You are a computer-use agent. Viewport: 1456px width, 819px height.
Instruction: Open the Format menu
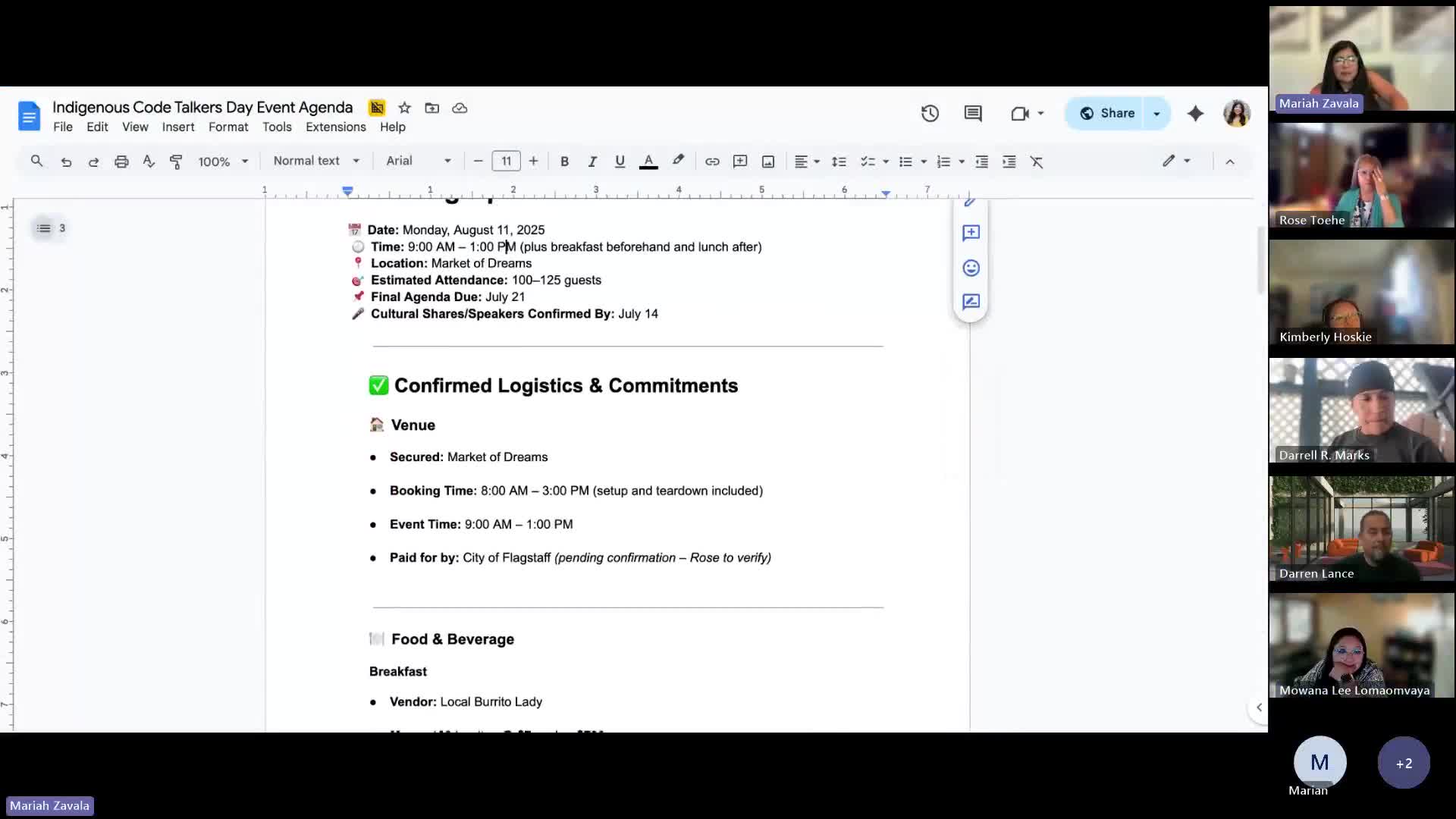tap(228, 127)
